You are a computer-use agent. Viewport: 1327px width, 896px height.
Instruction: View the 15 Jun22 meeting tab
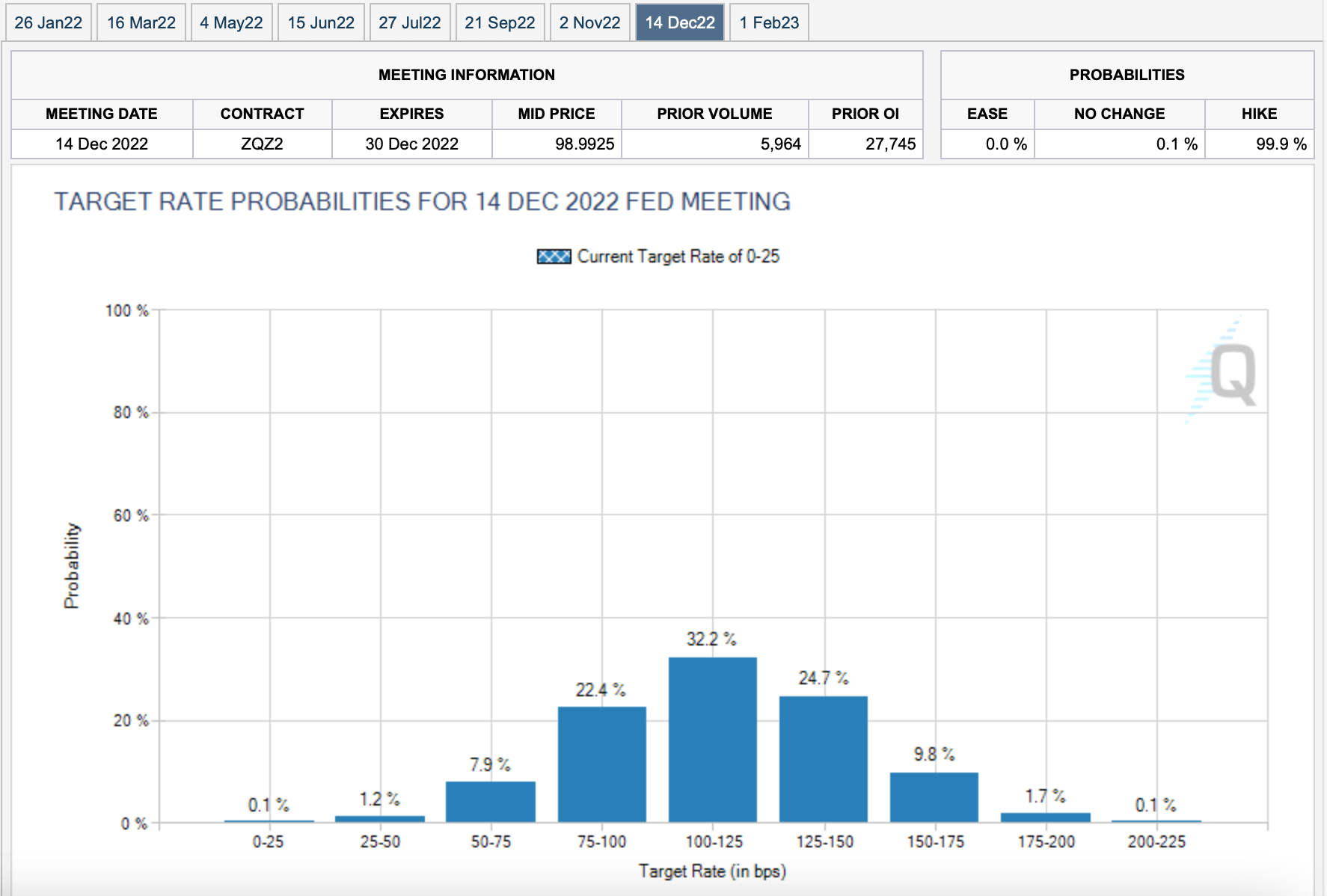coord(321,22)
